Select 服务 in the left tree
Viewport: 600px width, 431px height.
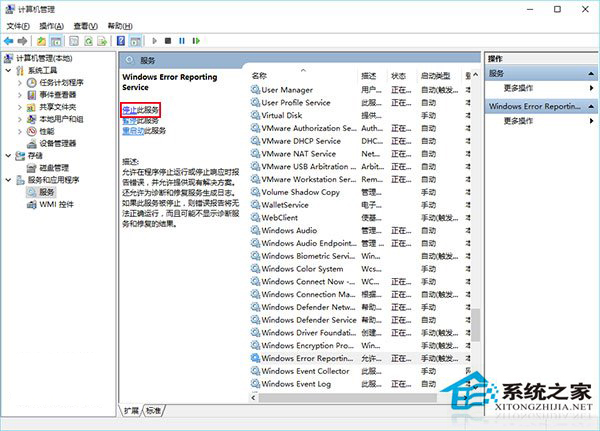click(x=47, y=192)
